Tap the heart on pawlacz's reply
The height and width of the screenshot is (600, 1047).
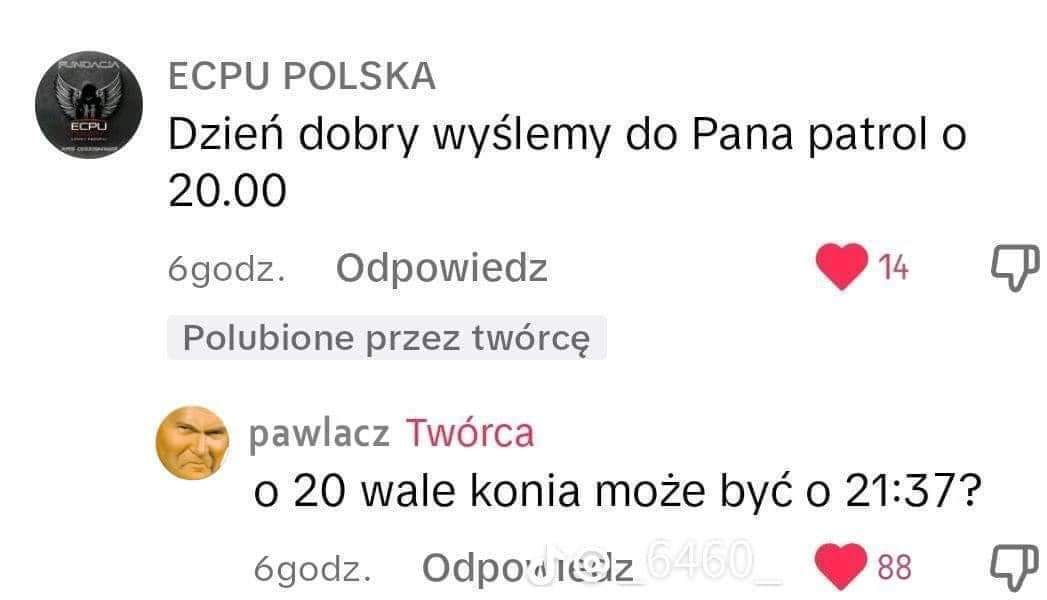[841, 567]
